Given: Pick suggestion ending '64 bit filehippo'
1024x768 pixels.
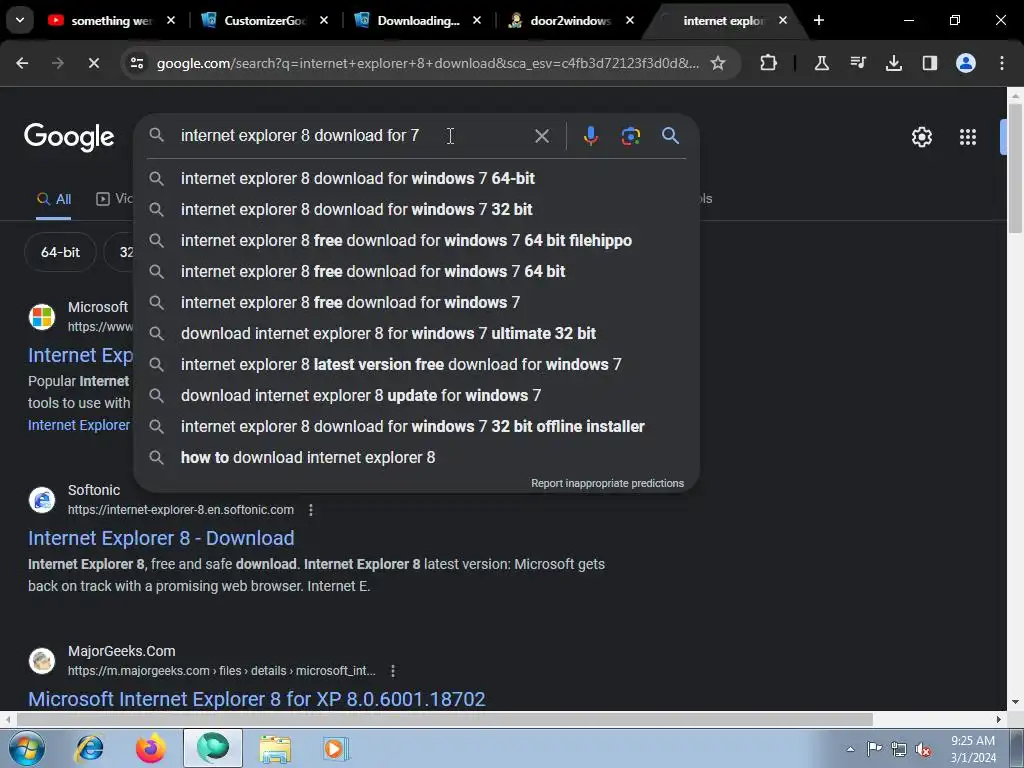Looking at the screenshot, I should (417, 240).
